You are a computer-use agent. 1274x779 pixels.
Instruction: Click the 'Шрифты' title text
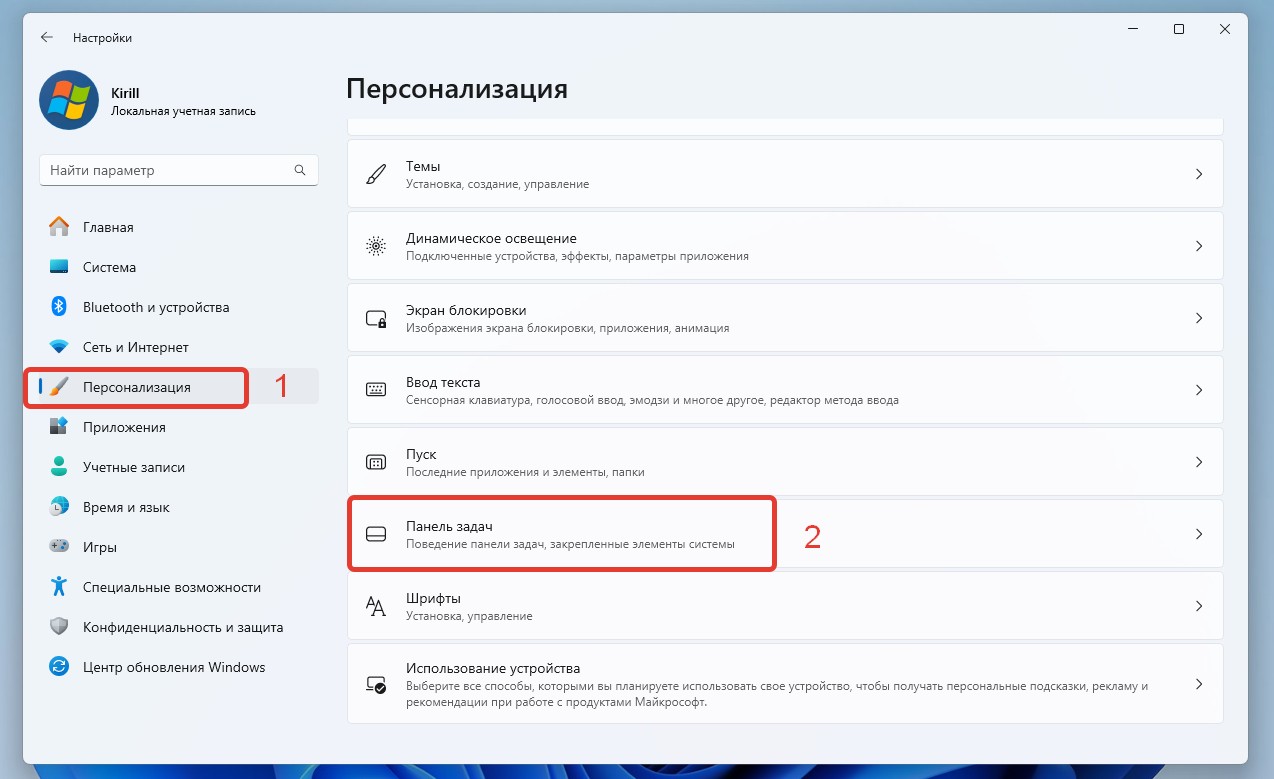[x=433, y=598]
